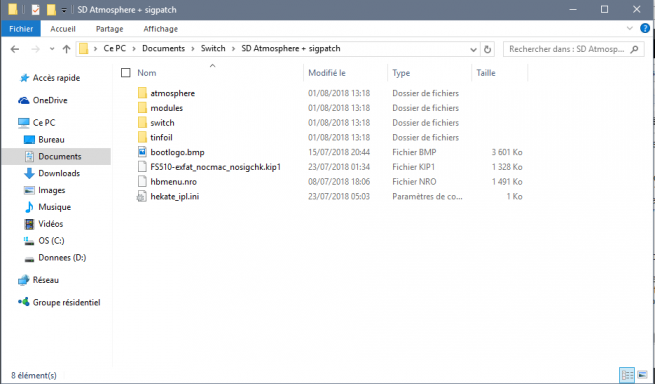This screenshot has width=655, height=384.
Task: Go up one folder level arrow
Action: [66, 49]
